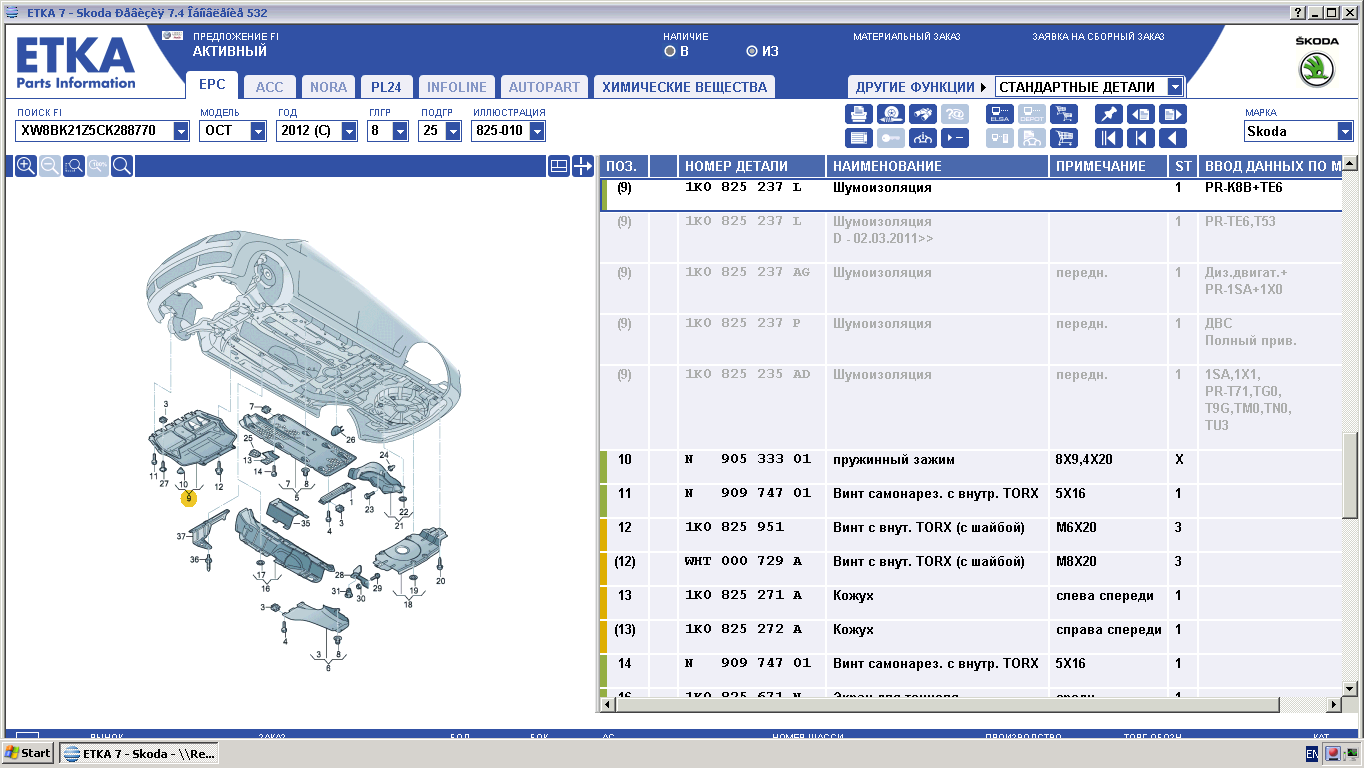Click the list view icon below printer

tap(859, 138)
